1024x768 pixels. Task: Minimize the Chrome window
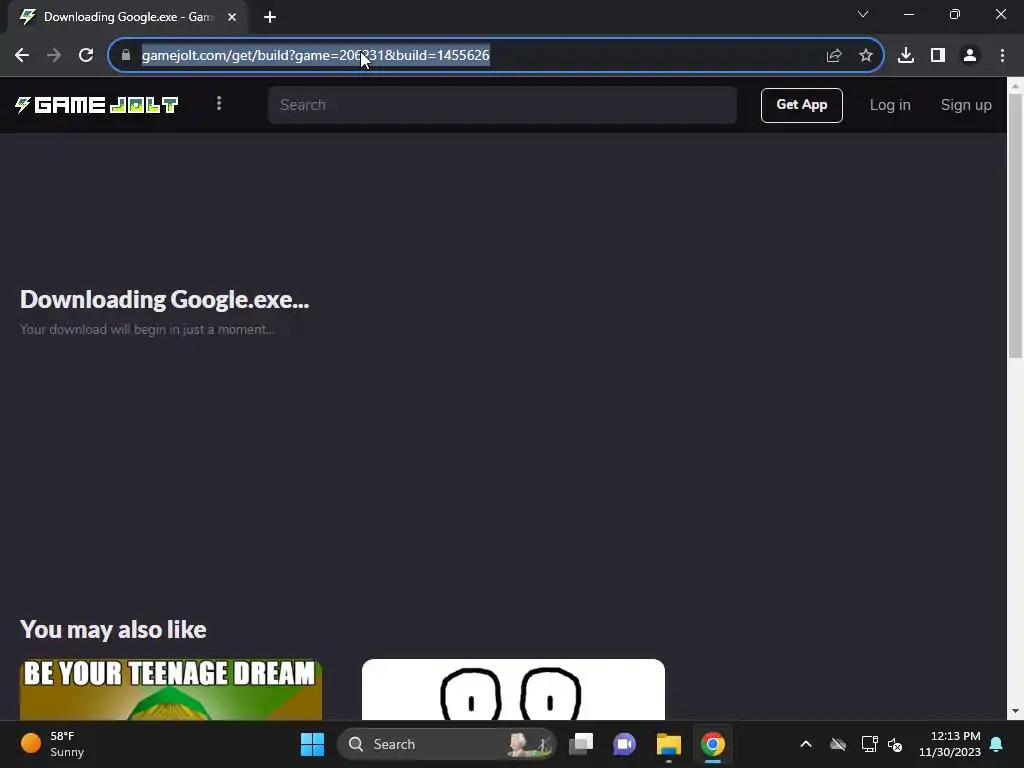908,14
